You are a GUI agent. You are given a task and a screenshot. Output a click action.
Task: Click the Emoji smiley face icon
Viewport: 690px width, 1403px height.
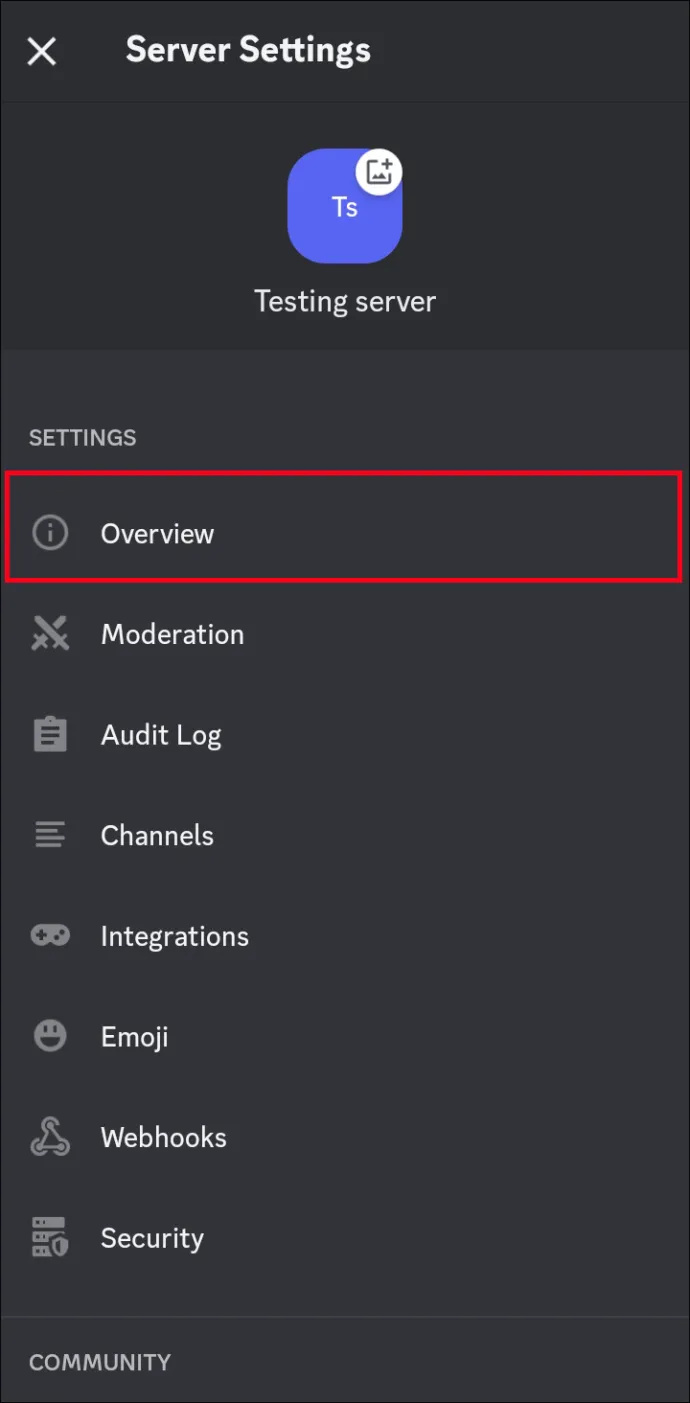coord(50,1036)
